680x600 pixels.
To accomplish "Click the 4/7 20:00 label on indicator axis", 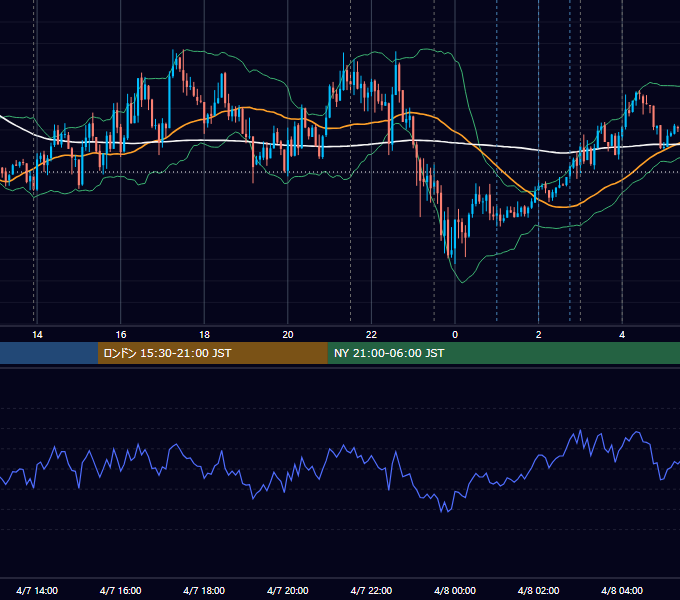I will [288, 590].
